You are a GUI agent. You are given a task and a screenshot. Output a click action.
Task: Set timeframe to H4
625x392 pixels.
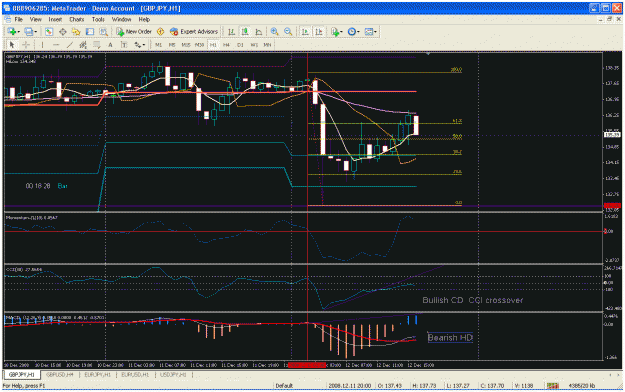(226, 45)
